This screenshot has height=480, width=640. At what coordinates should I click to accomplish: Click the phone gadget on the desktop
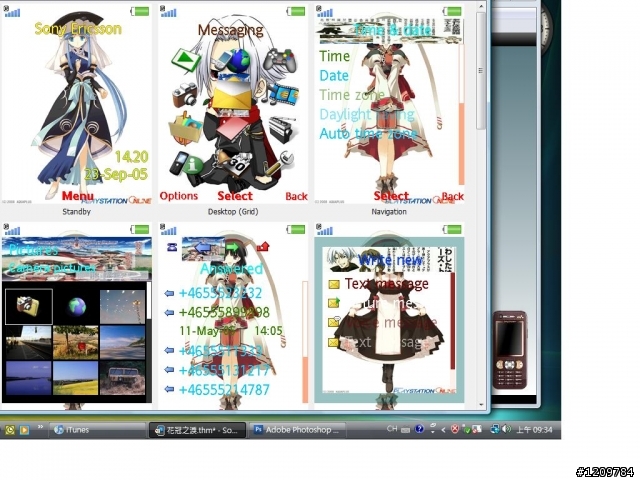coord(509,350)
